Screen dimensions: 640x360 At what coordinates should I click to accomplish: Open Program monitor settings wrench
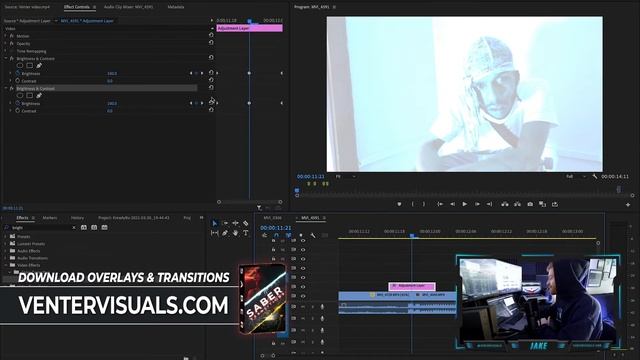click(595, 177)
